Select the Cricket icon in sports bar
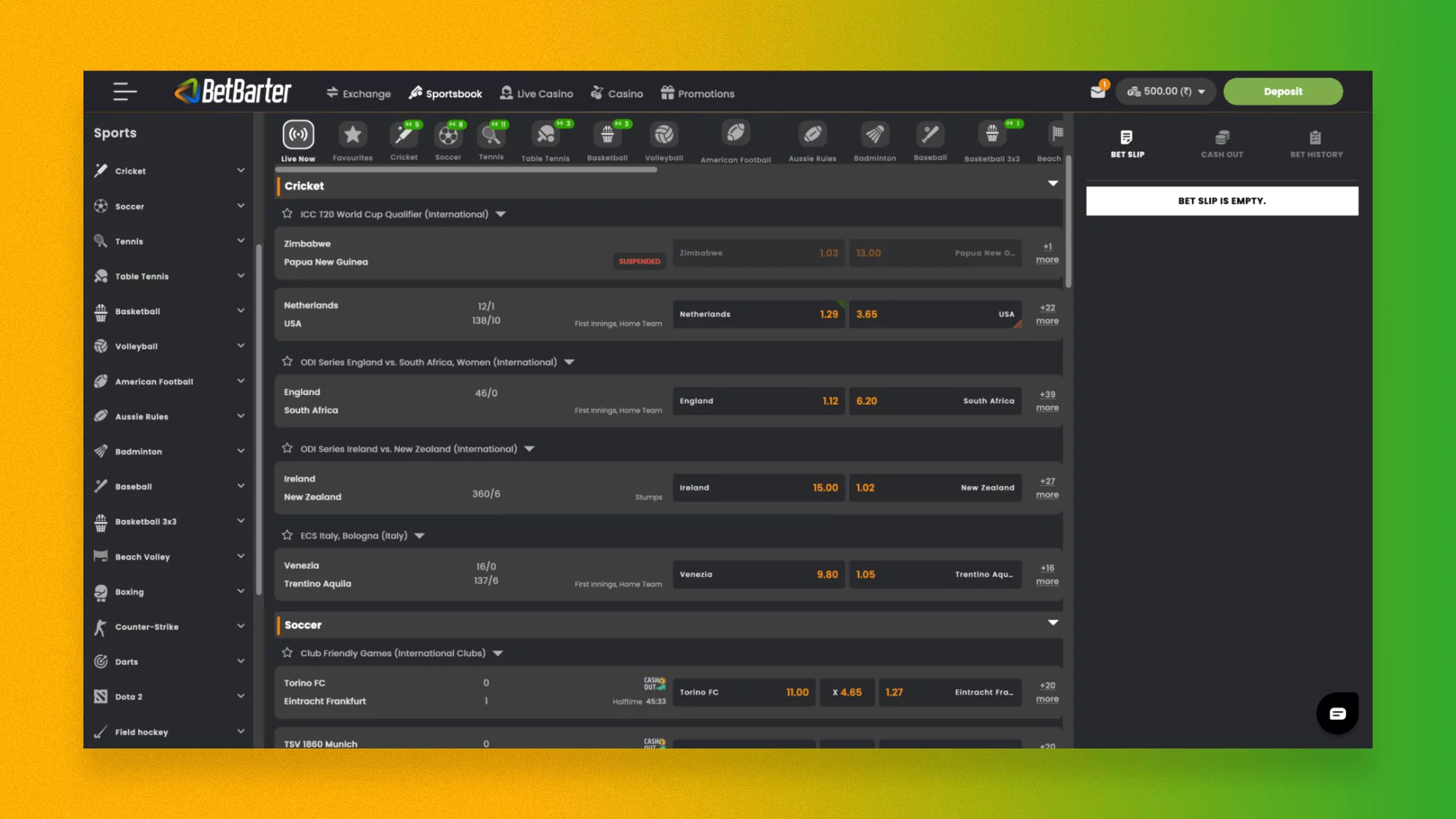The width and height of the screenshot is (1456, 819). pos(404,135)
